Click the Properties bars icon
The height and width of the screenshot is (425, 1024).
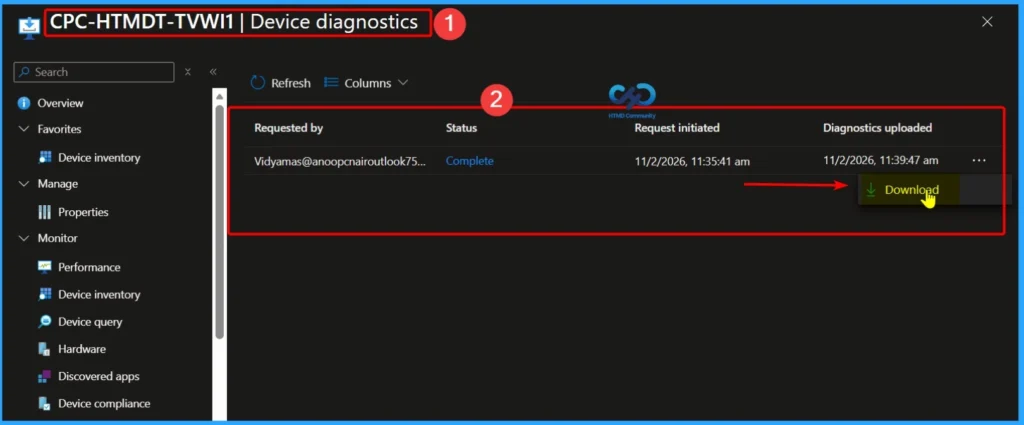tap(45, 212)
